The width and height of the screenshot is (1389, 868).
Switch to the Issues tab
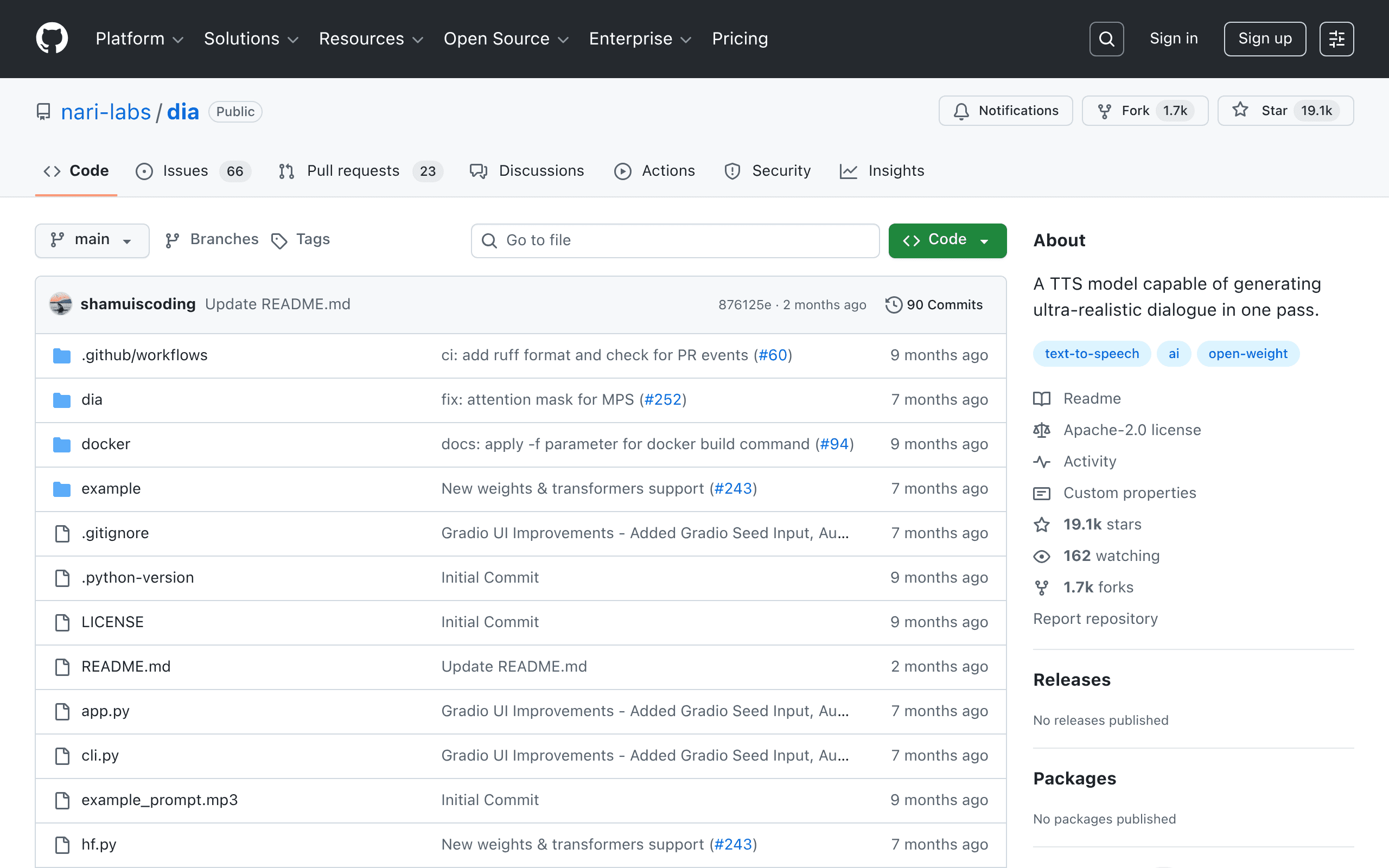[x=193, y=171]
